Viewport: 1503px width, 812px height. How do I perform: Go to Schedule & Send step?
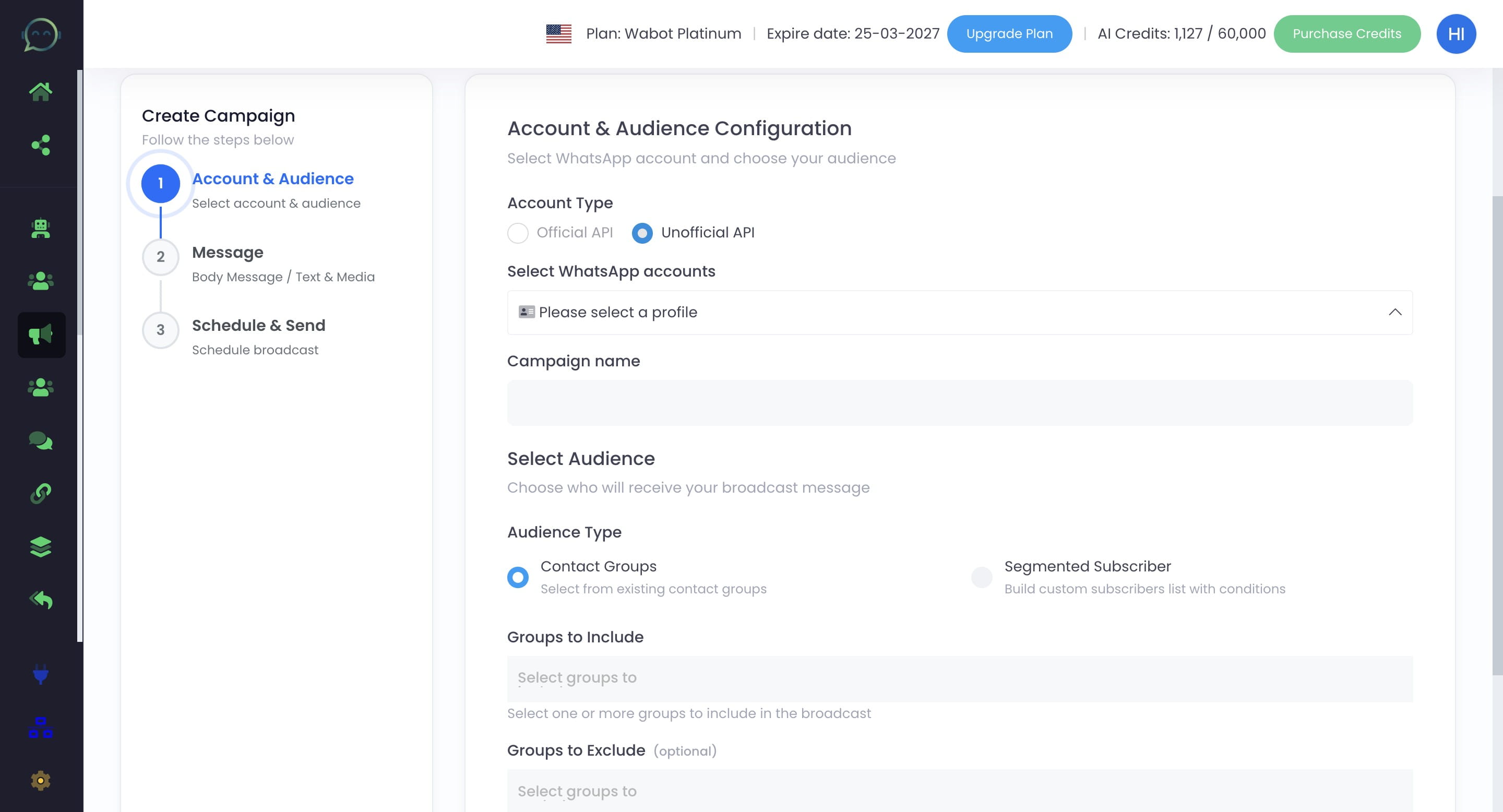click(x=258, y=326)
